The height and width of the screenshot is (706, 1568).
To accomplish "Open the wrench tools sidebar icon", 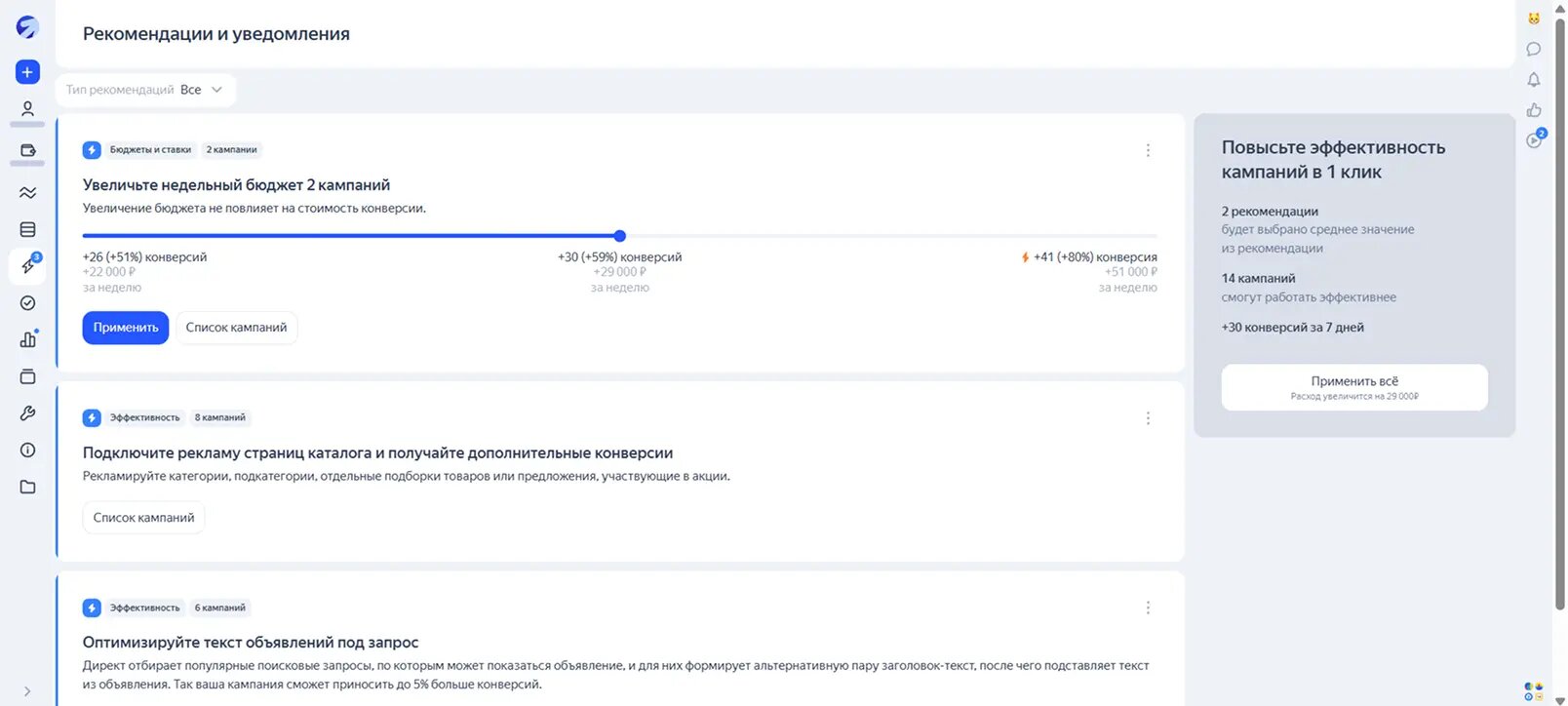I will coord(27,413).
